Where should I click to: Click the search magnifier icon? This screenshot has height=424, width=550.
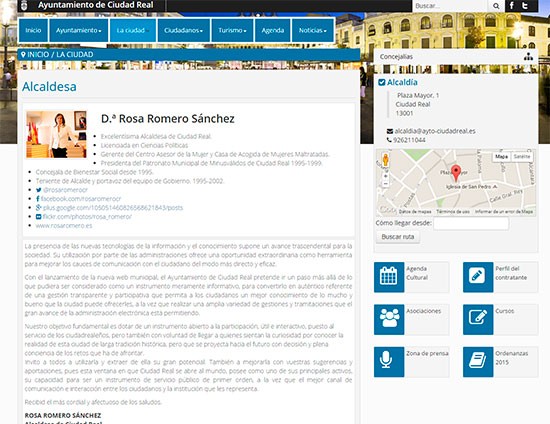496,6
